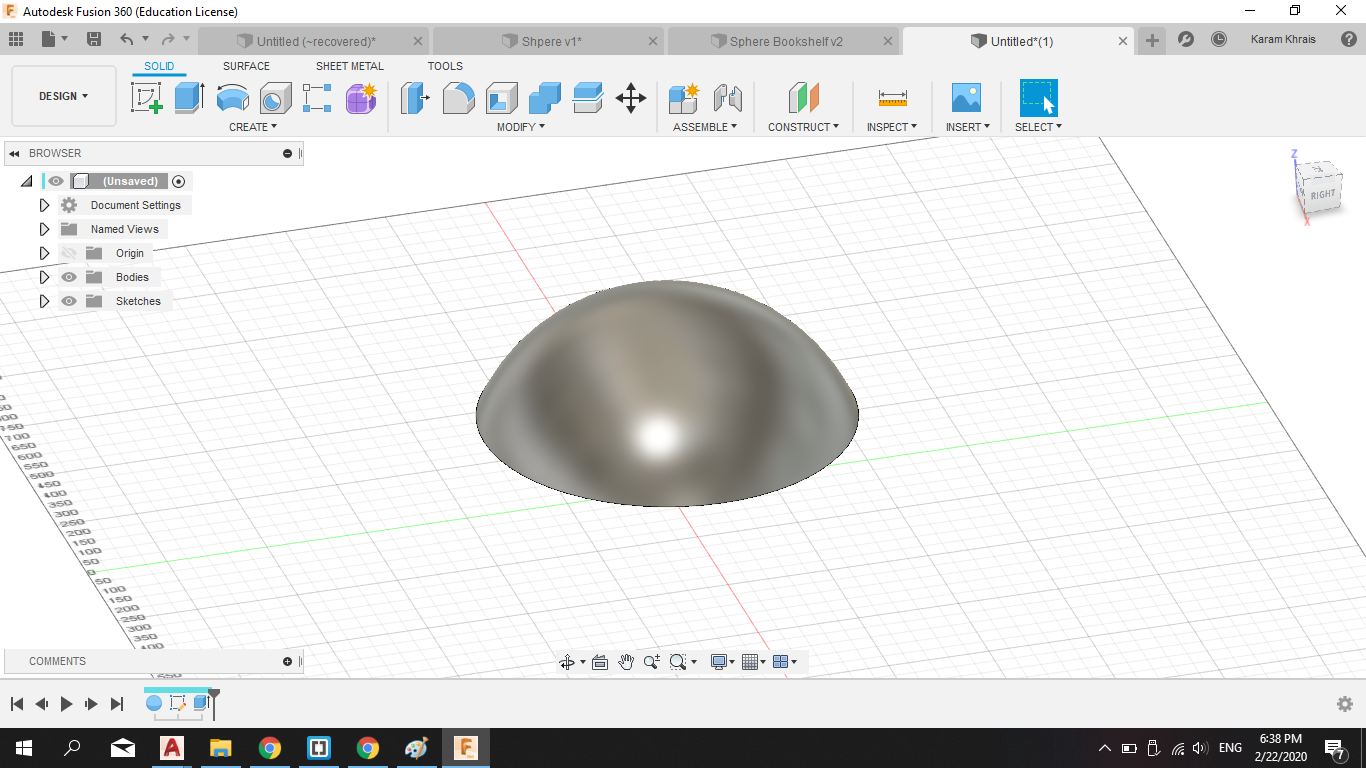Click the Look At icon in navigation bar
Screen dimensions: 1366x768
click(600, 662)
